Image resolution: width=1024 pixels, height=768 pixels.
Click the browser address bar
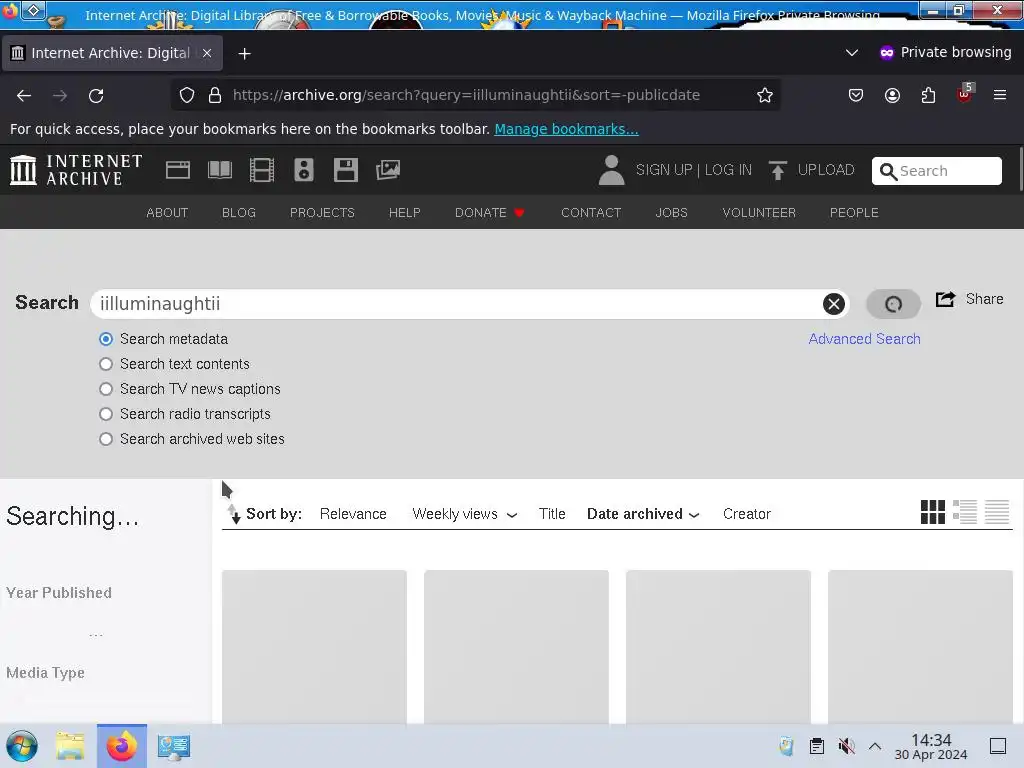click(475, 95)
